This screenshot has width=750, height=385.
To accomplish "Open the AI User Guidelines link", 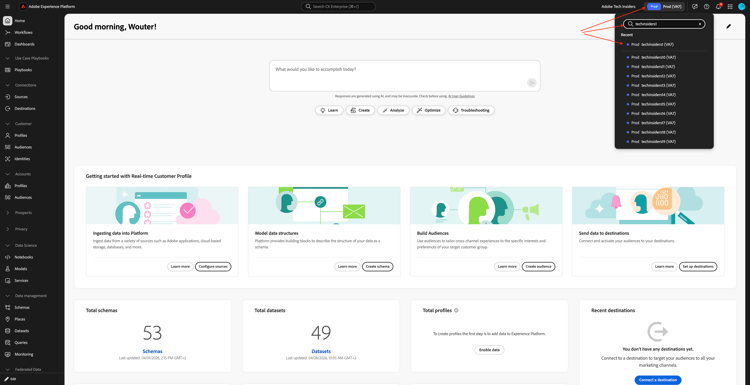I will (x=461, y=96).
